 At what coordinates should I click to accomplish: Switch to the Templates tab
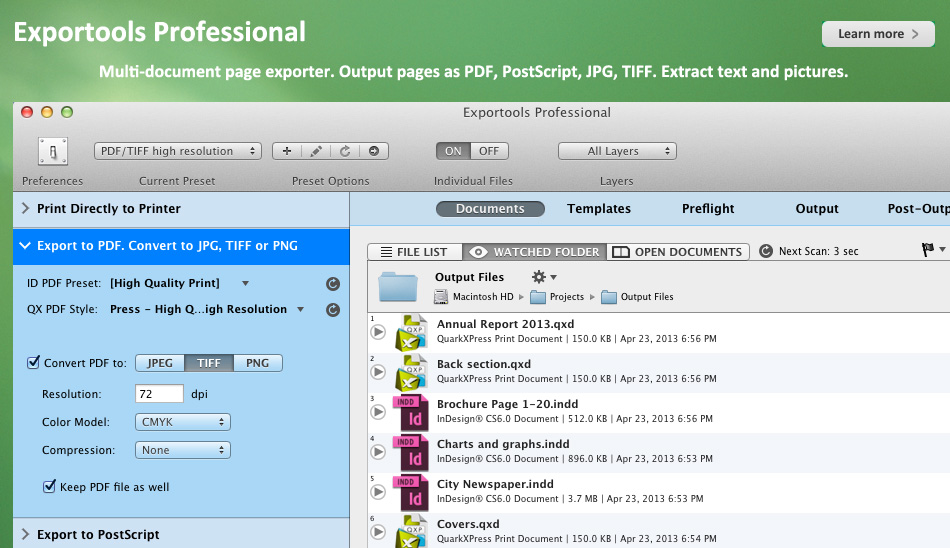[599, 209]
